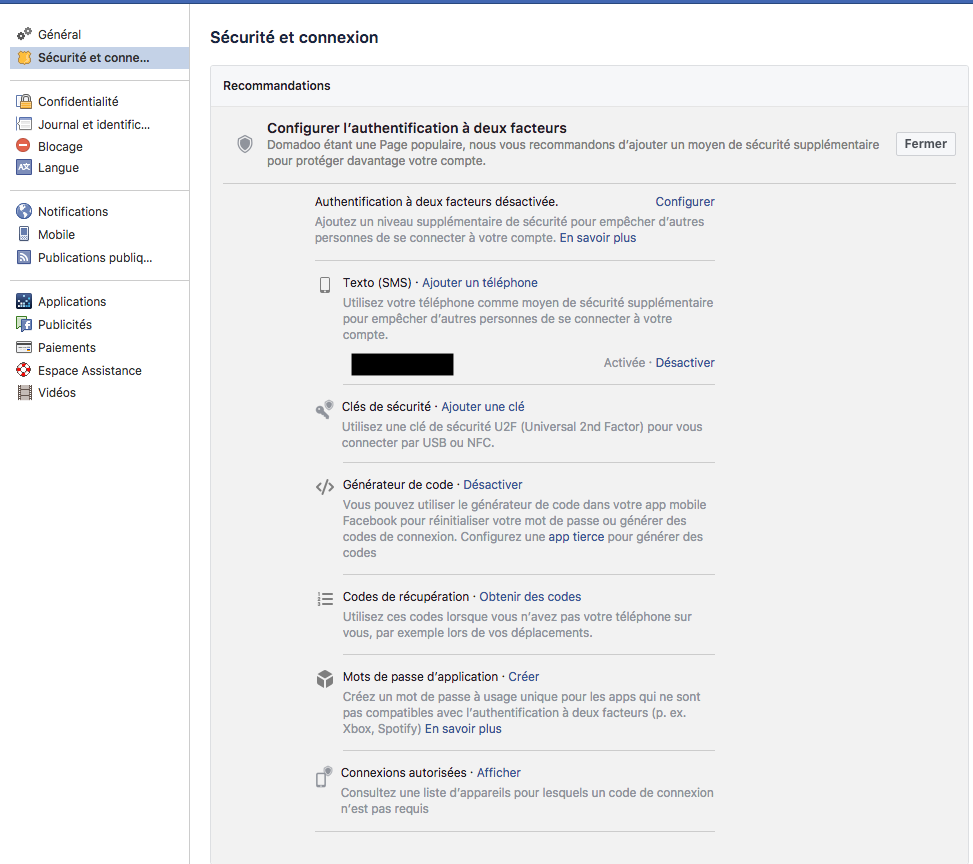Click Obtenir des codes link

point(530,596)
